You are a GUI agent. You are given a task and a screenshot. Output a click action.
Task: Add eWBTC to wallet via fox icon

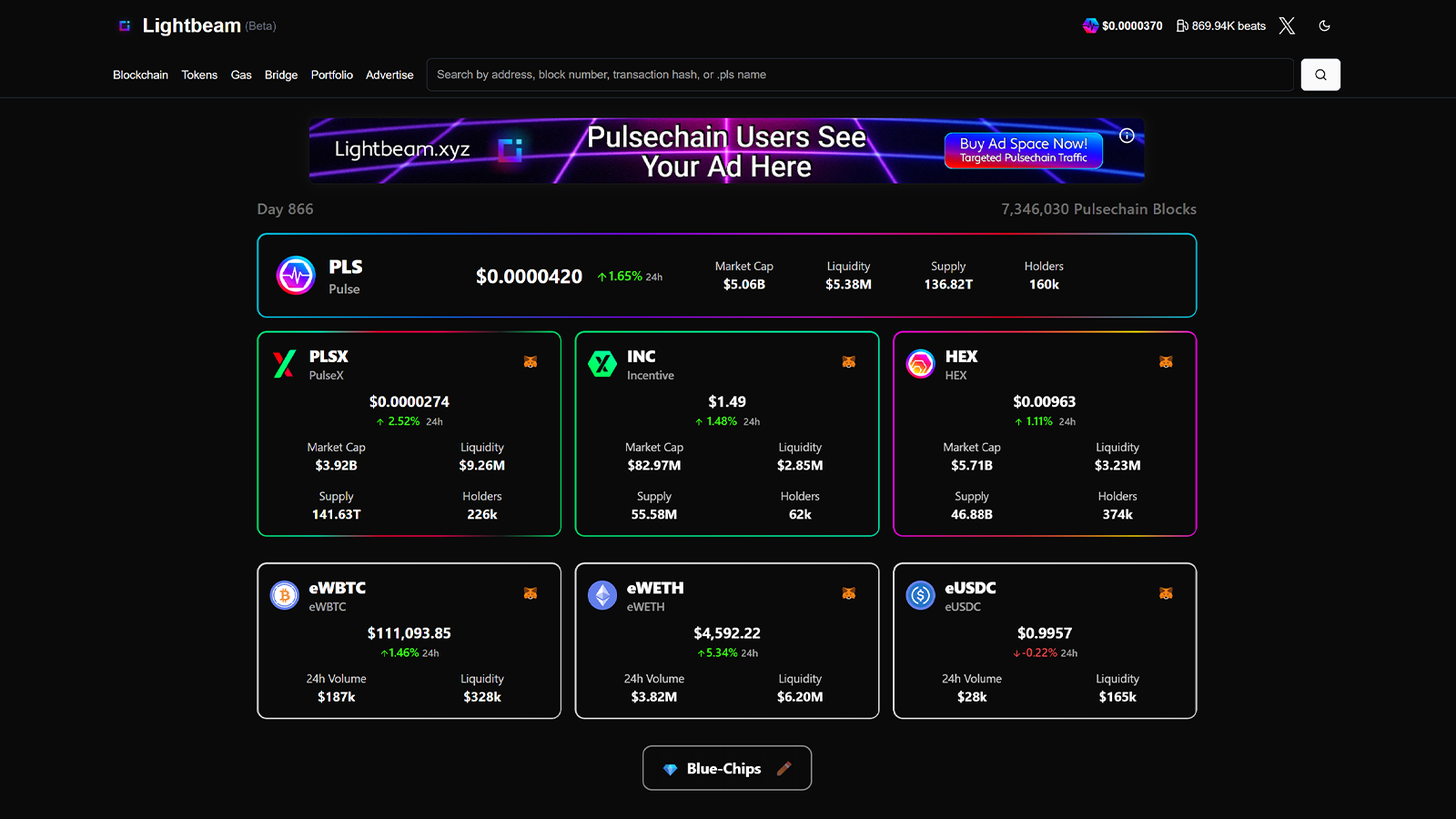(531, 593)
